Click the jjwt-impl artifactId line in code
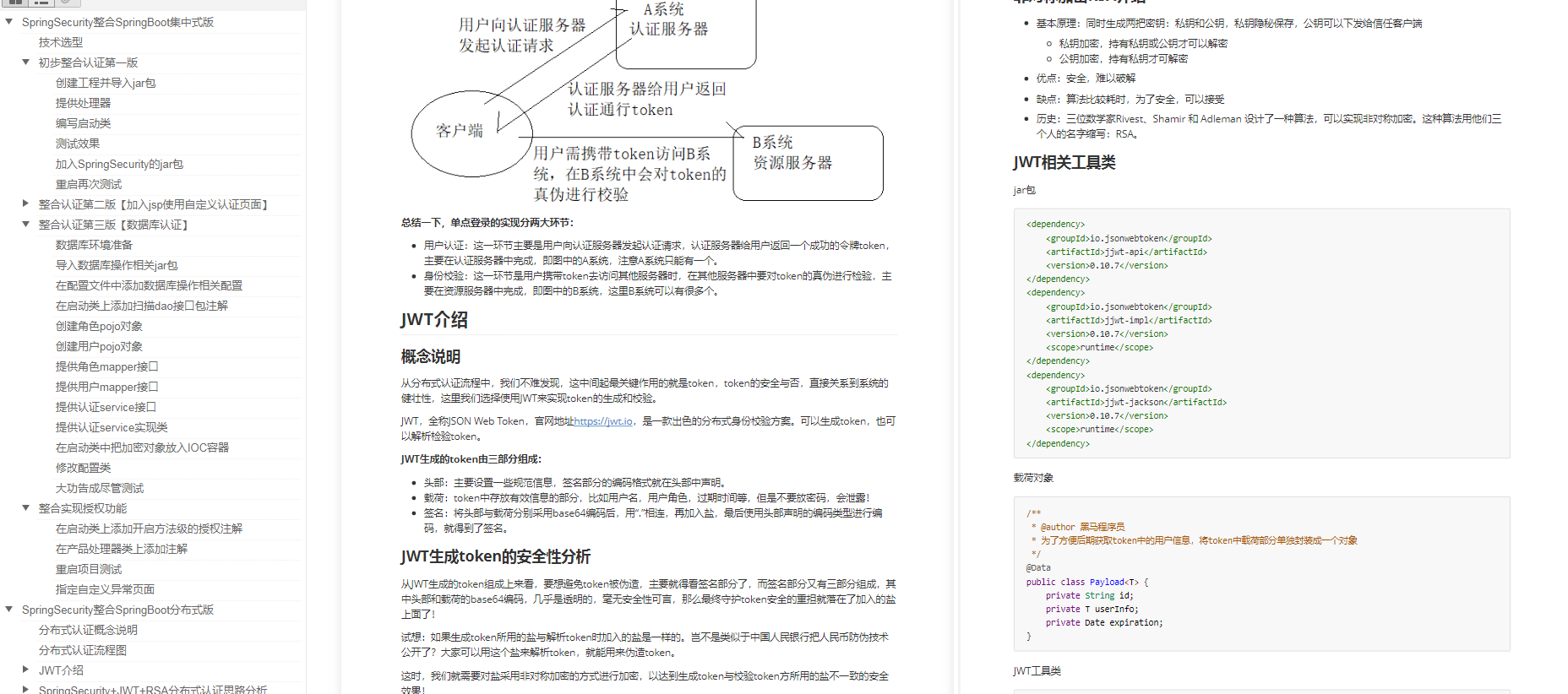This screenshot has height=694, width=1568. [x=1129, y=320]
